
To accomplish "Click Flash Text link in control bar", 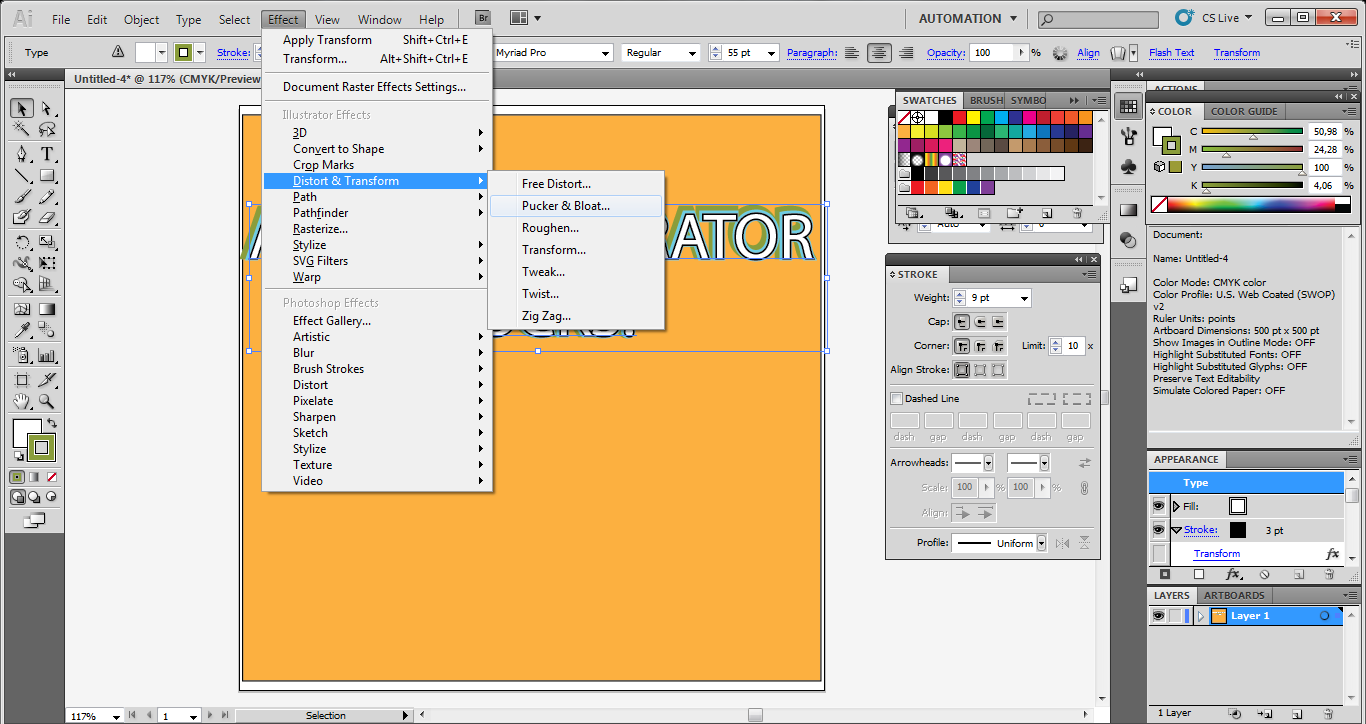I will tap(1171, 53).
